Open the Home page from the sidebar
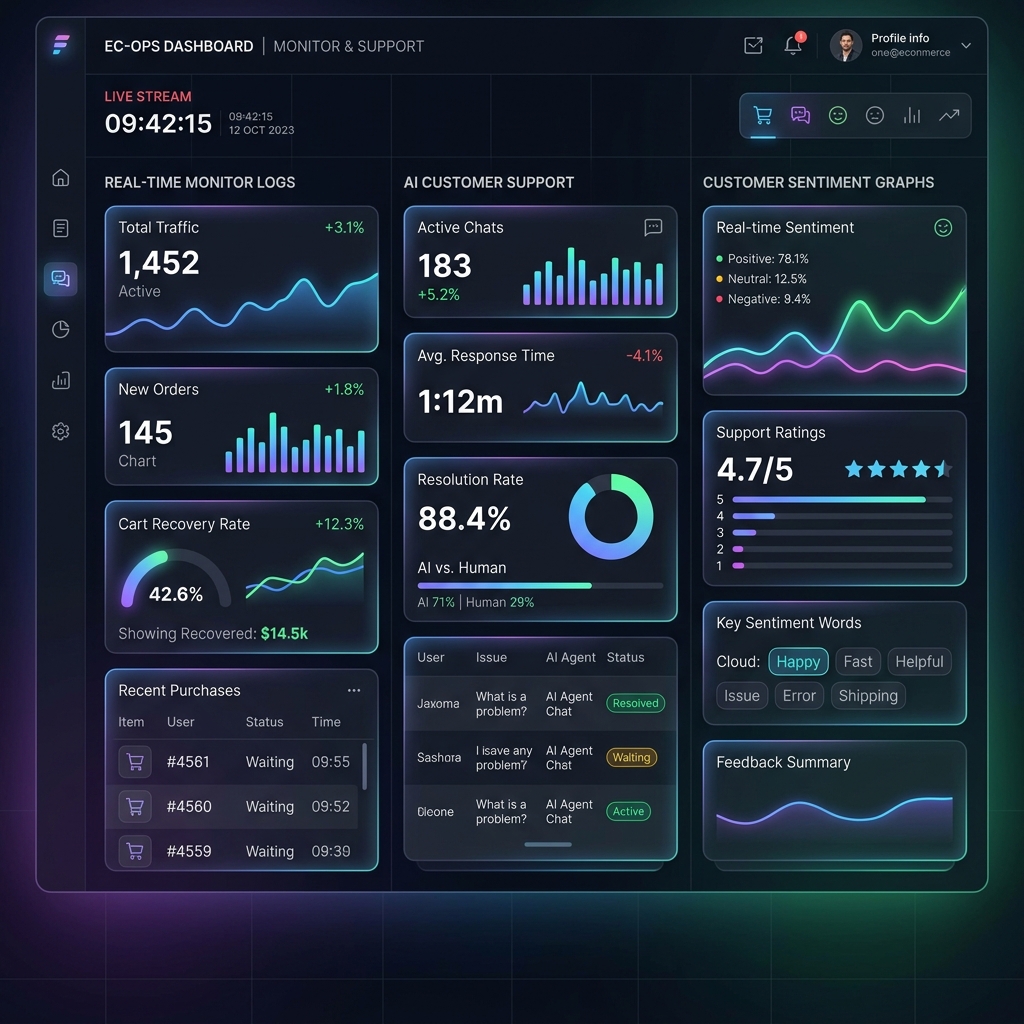The height and width of the screenshot is (1024, 1024). coord(61,178)
